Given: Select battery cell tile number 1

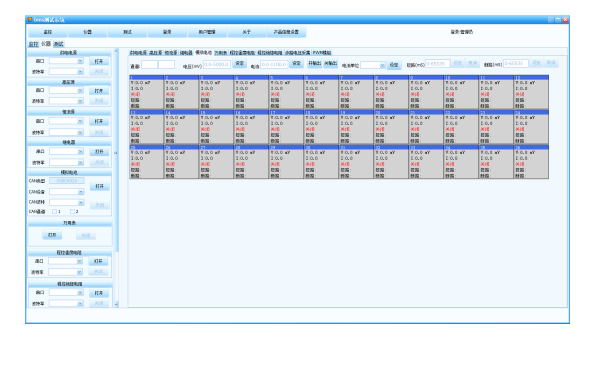Looking at the screenshot, I should click(147, 92).
